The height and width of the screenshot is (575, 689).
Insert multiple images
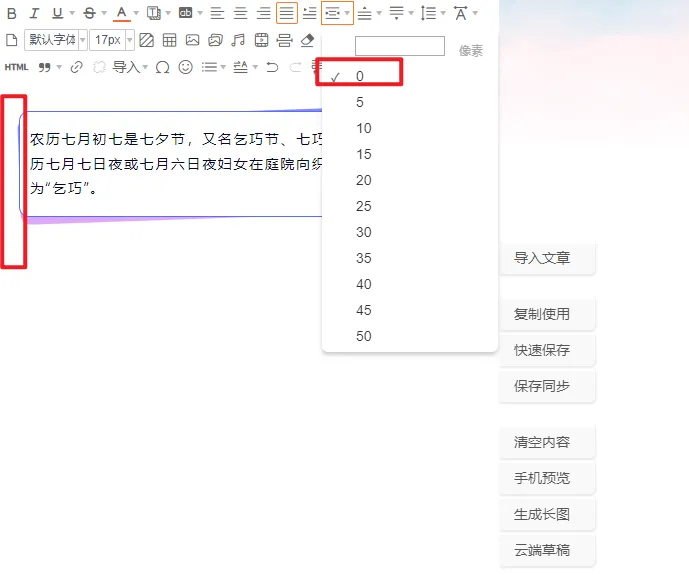coord(215,40)
